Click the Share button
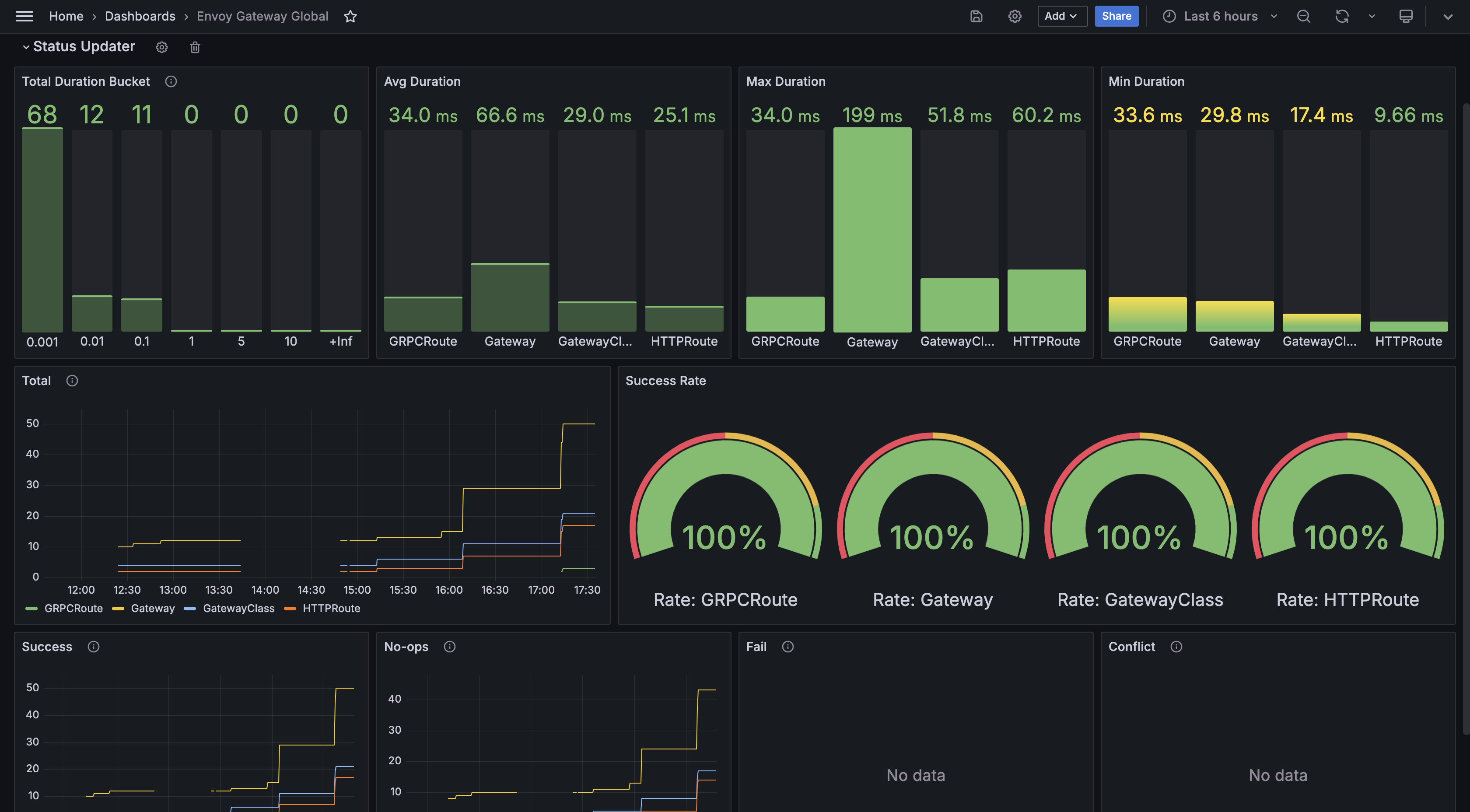Screen dimensions: 1470x812 point(1116,16)
